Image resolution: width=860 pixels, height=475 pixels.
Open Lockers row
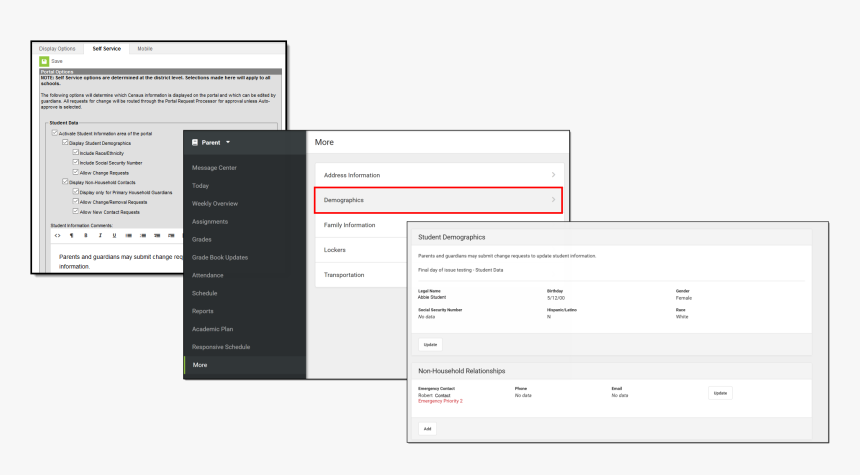[361, 250]
